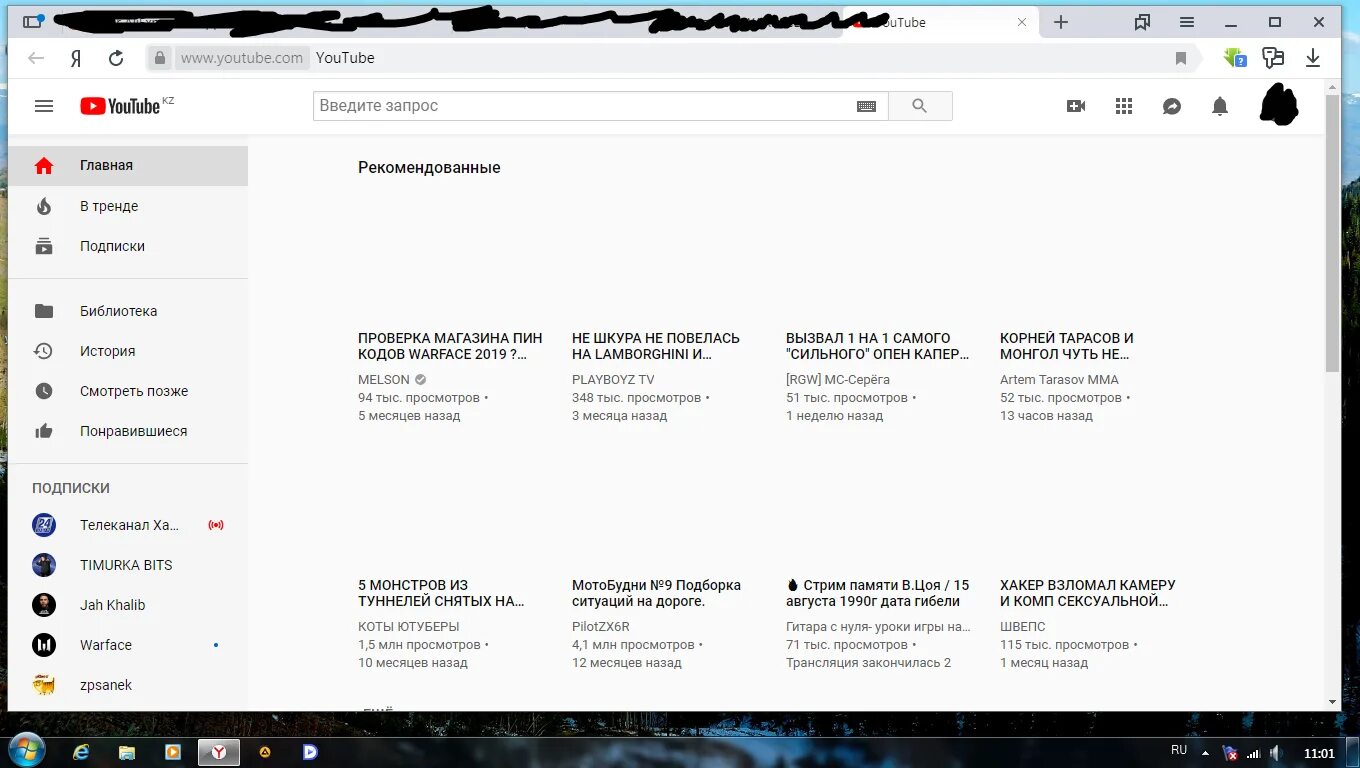Open video ПРОВЕРКА МАГАЗИНА ПИН КОДОВ WARFACE
Image resolution: width=1360 pixels, height=768 pixels.
click(450, 346)
